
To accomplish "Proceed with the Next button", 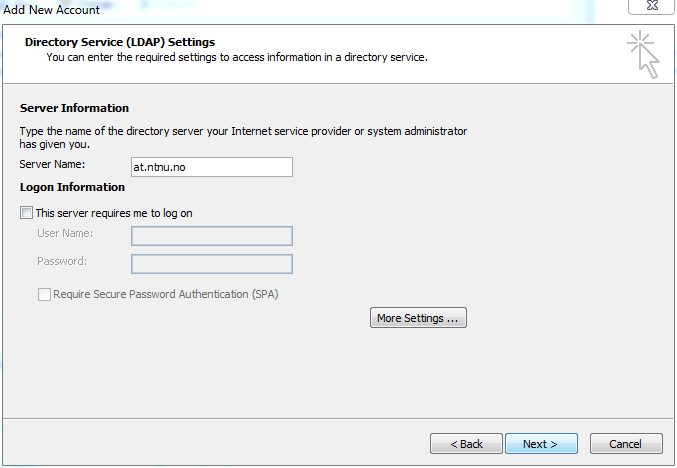I will (541, 444).
